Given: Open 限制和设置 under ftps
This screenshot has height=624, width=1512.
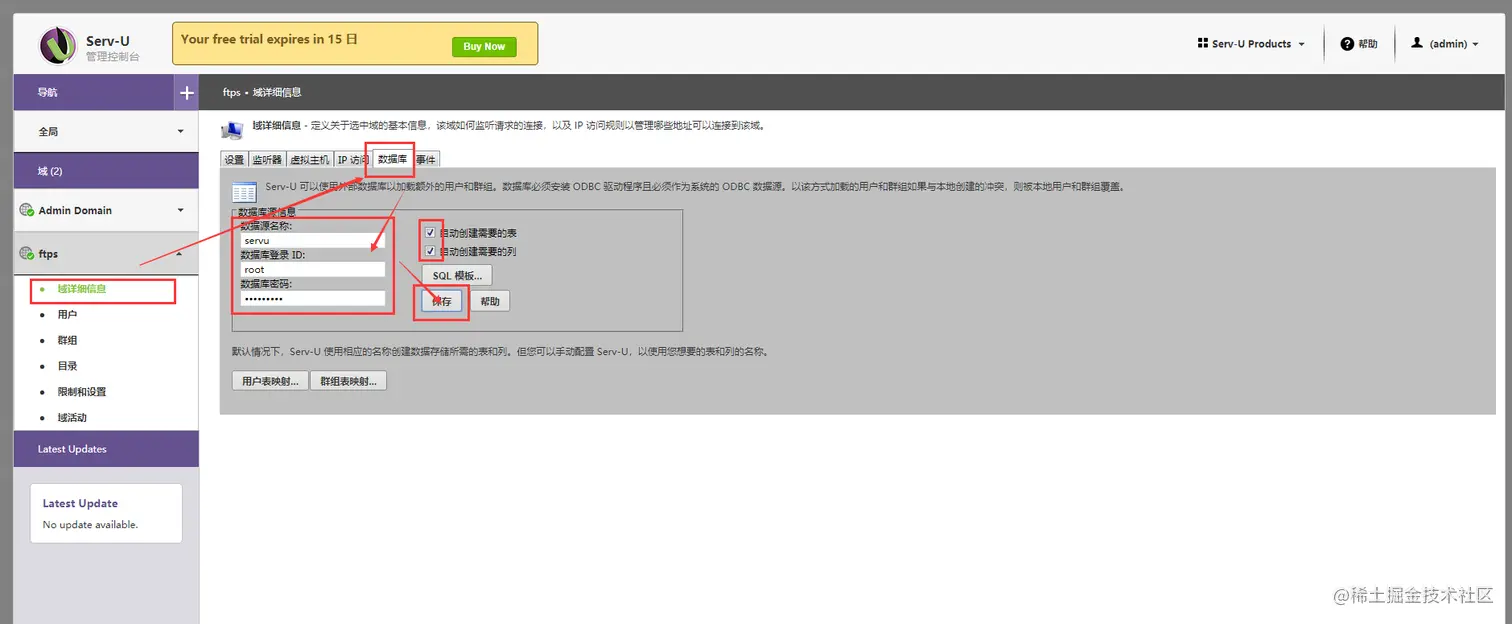Looking at the screenshot, I should pyautogui.click(x=82, y=392).
